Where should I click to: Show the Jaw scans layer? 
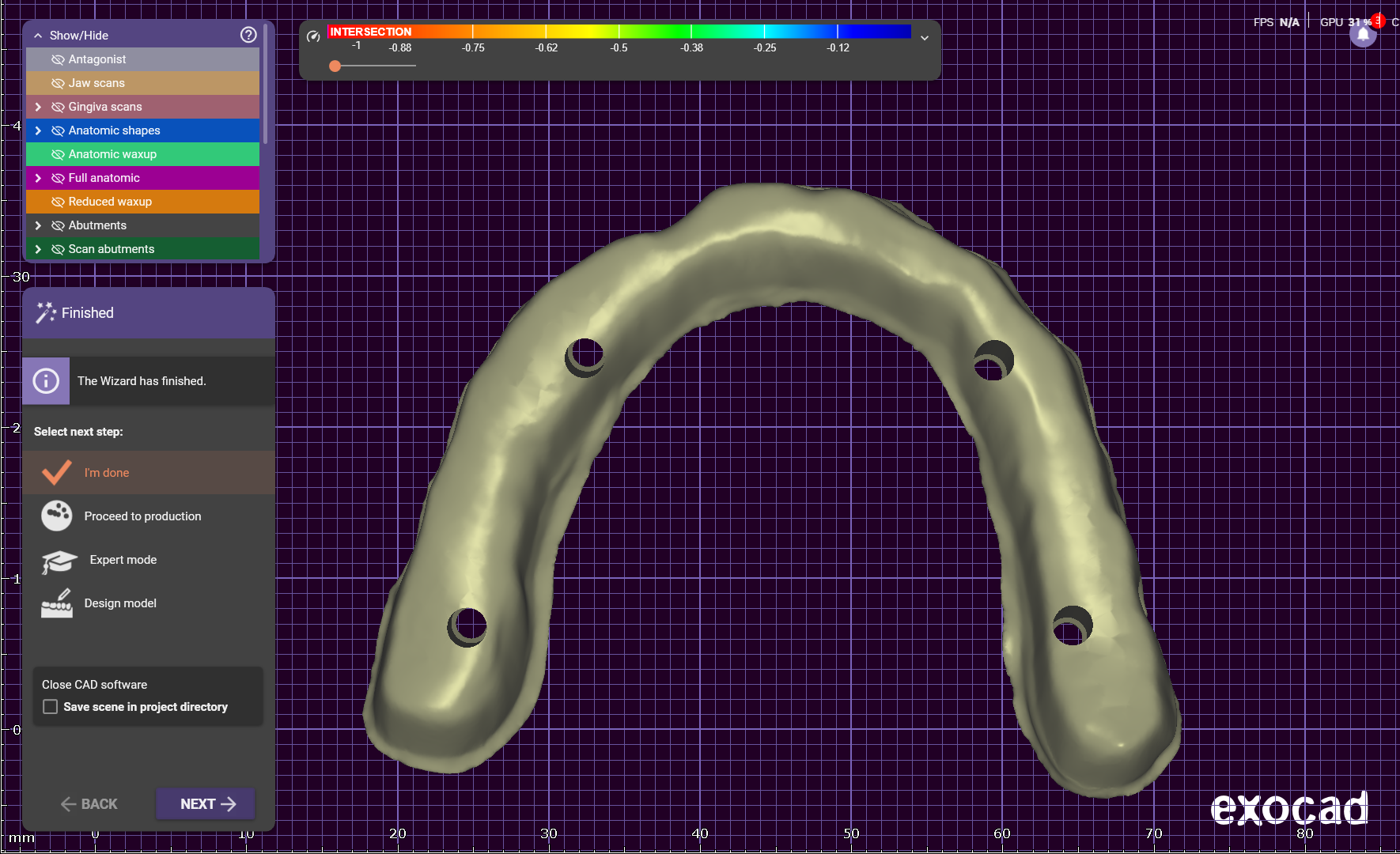click(58, 83)
